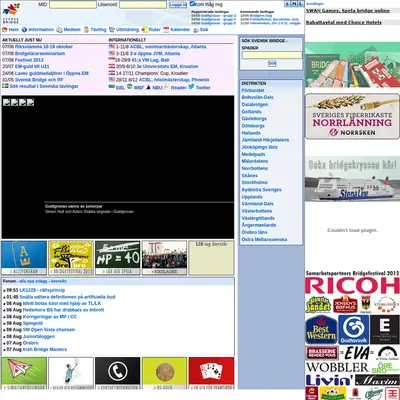This screenshot has height=400, width=400.
Task: Open the Information menu
Action: click(x=38, y=30)
